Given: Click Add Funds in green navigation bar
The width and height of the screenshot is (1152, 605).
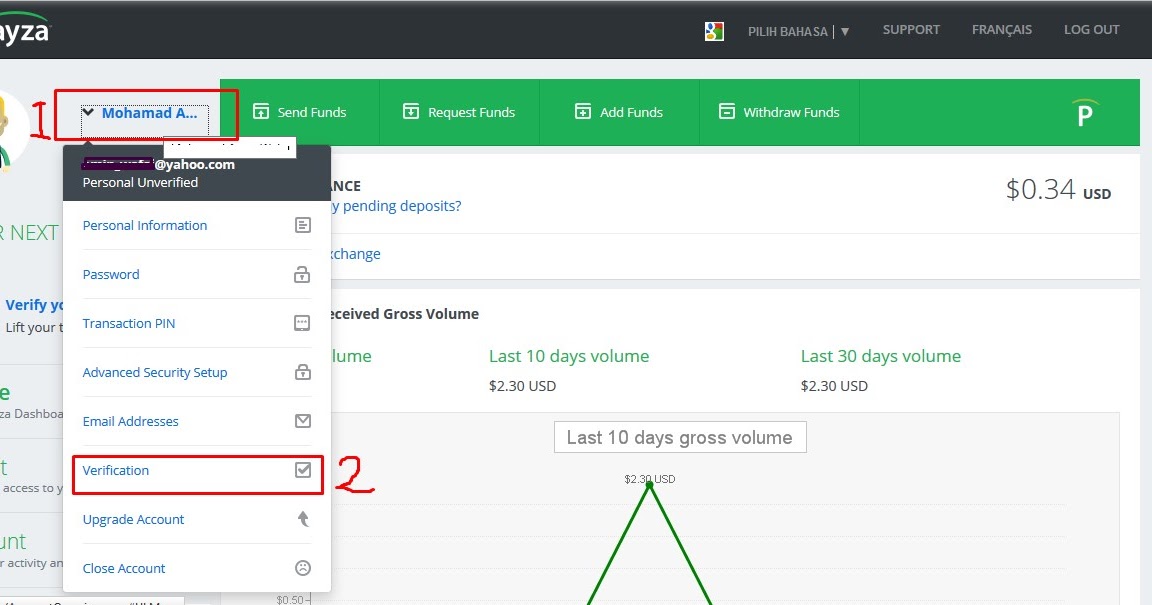Looking at the screenshot, I should 619,112.
